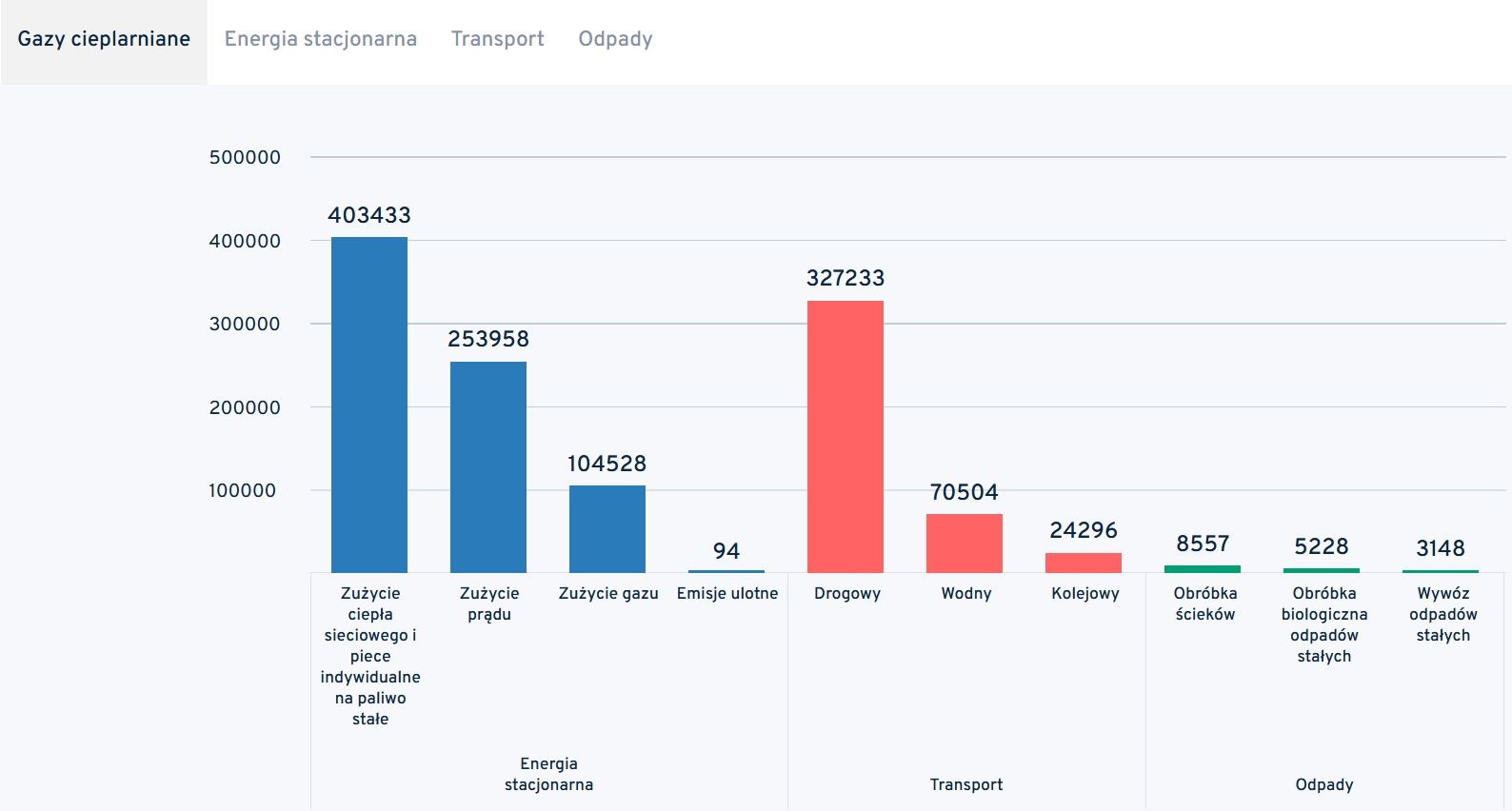The height and width of the screenshot is (811, 1512).
Task: Click the Energia stacjonarna group label below chart
Action: 548,774
